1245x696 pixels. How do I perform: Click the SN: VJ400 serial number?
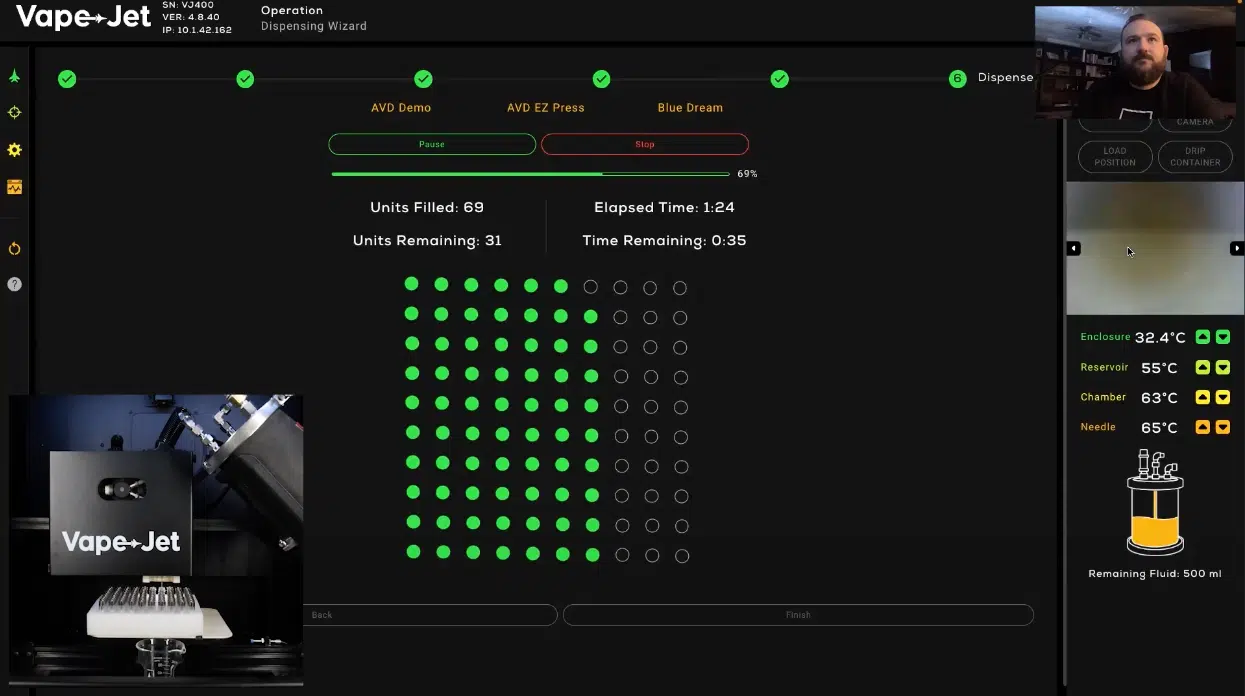coord(190,5)
